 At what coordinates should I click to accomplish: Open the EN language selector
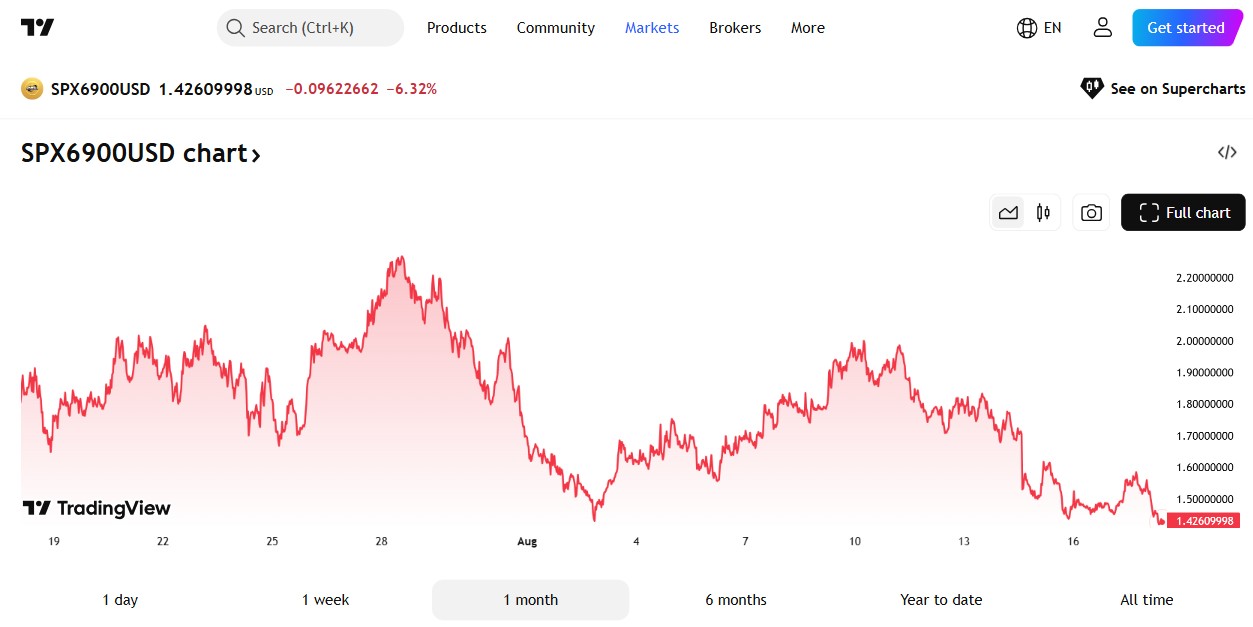(x=1039, y=28)
